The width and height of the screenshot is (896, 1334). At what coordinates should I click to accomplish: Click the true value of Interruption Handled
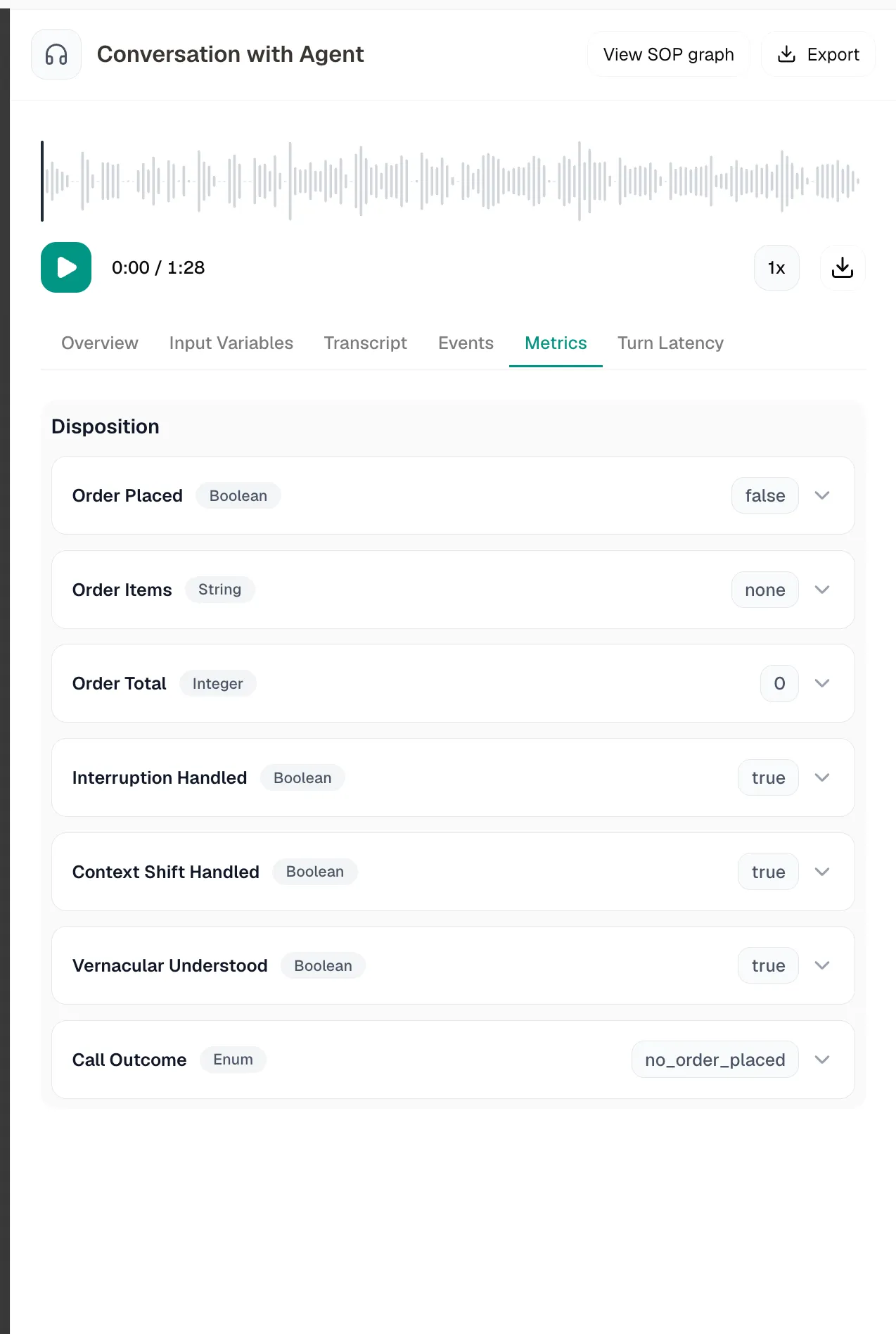(x=768, y=777)
